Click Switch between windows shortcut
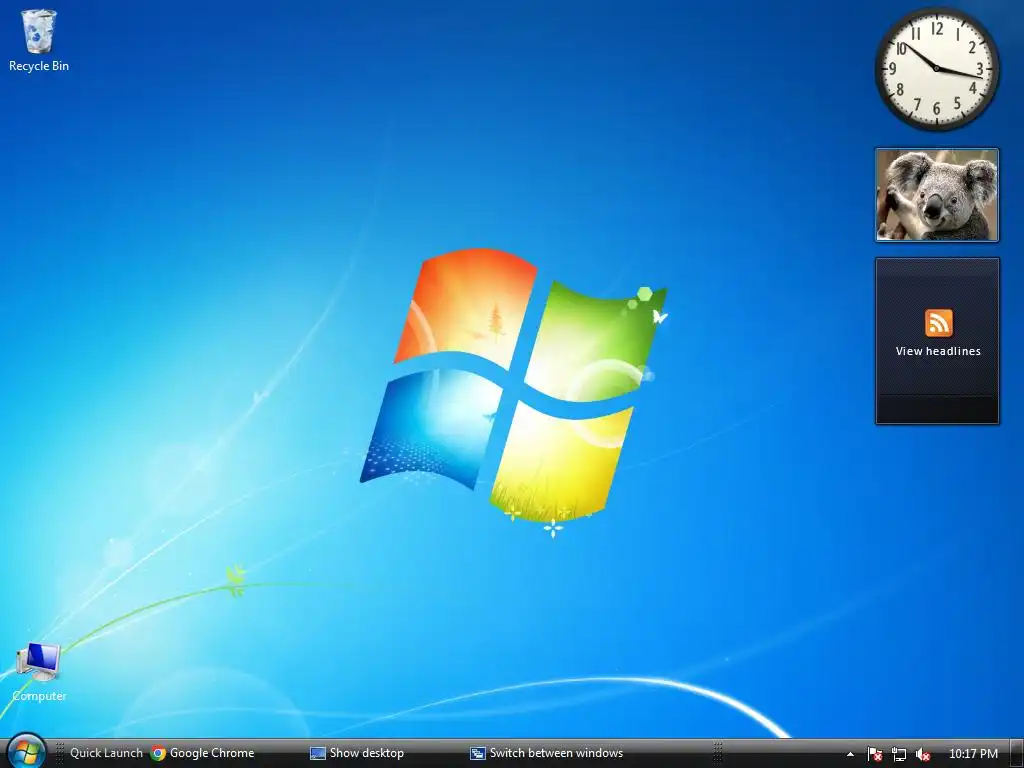1024x768 pixels. click(546, 753)
